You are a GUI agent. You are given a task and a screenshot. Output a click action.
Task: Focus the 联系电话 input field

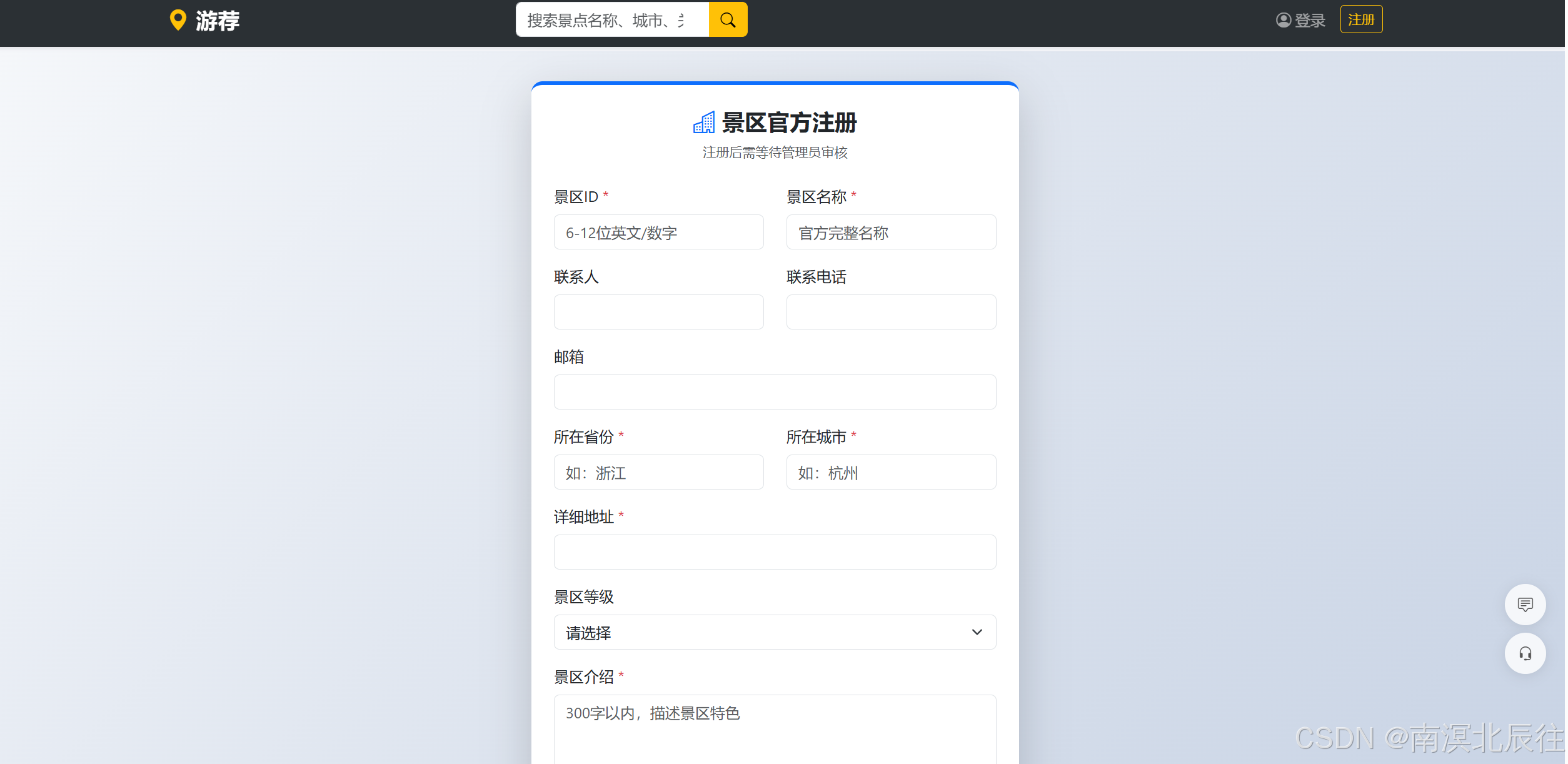point(891,312)
